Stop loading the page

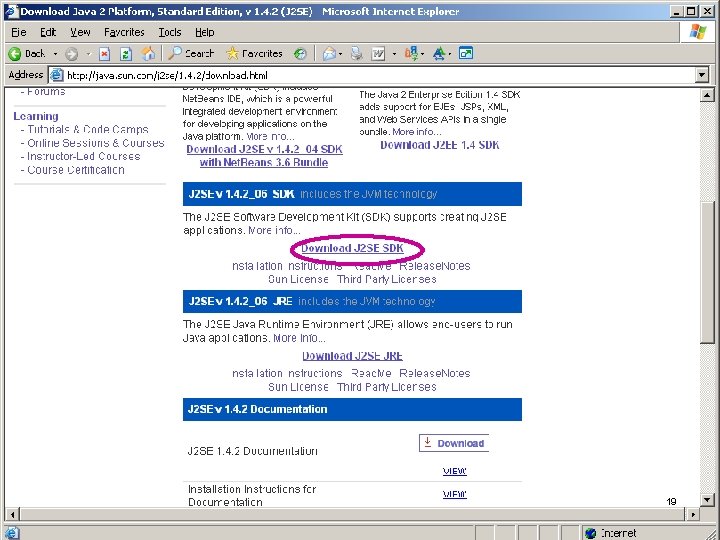[x=105, y=54]
